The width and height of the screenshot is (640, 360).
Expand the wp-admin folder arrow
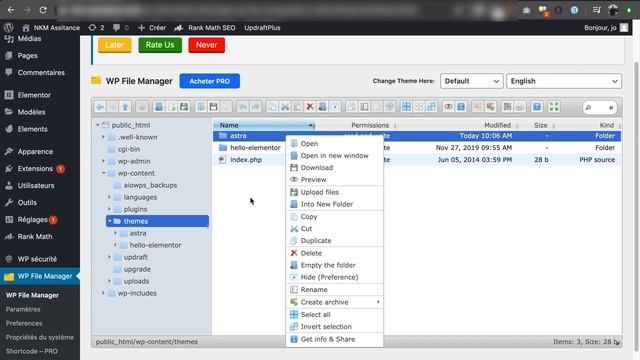coord(104,161)
